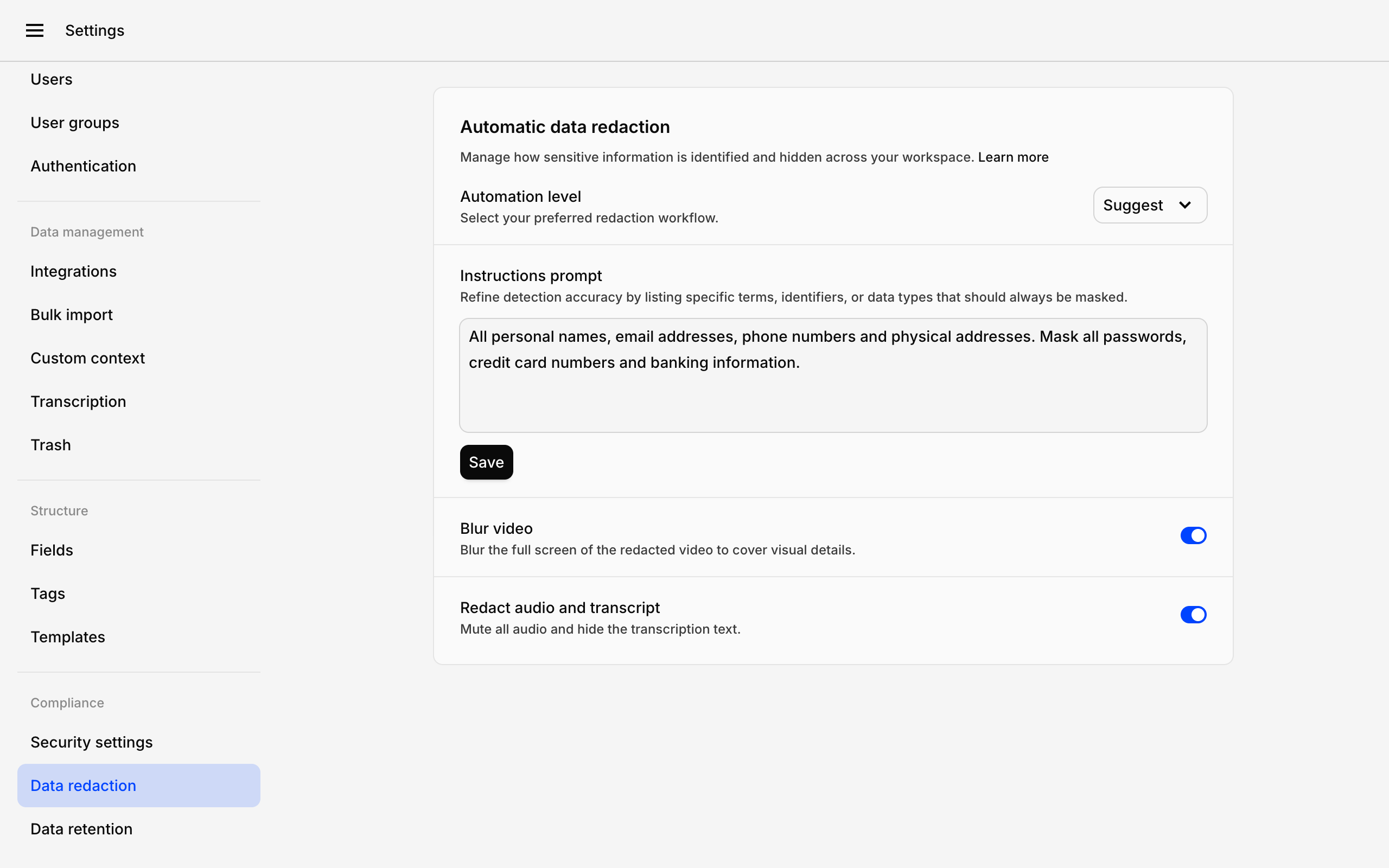Open the Learn more link
The width and height of the screenshot is (1389, 868).
tap(1013, 157)
